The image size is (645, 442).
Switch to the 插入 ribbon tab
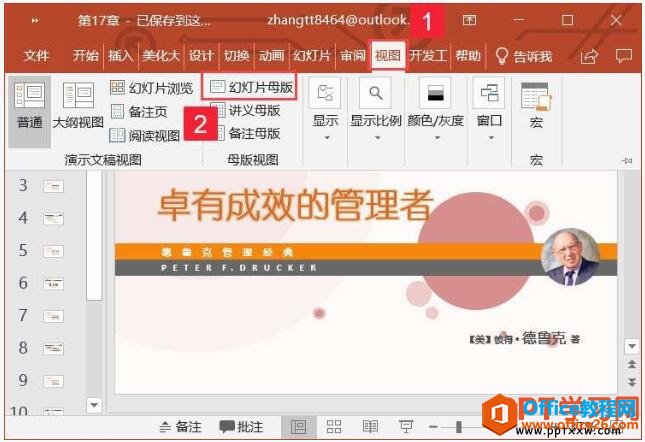(121, 55)
